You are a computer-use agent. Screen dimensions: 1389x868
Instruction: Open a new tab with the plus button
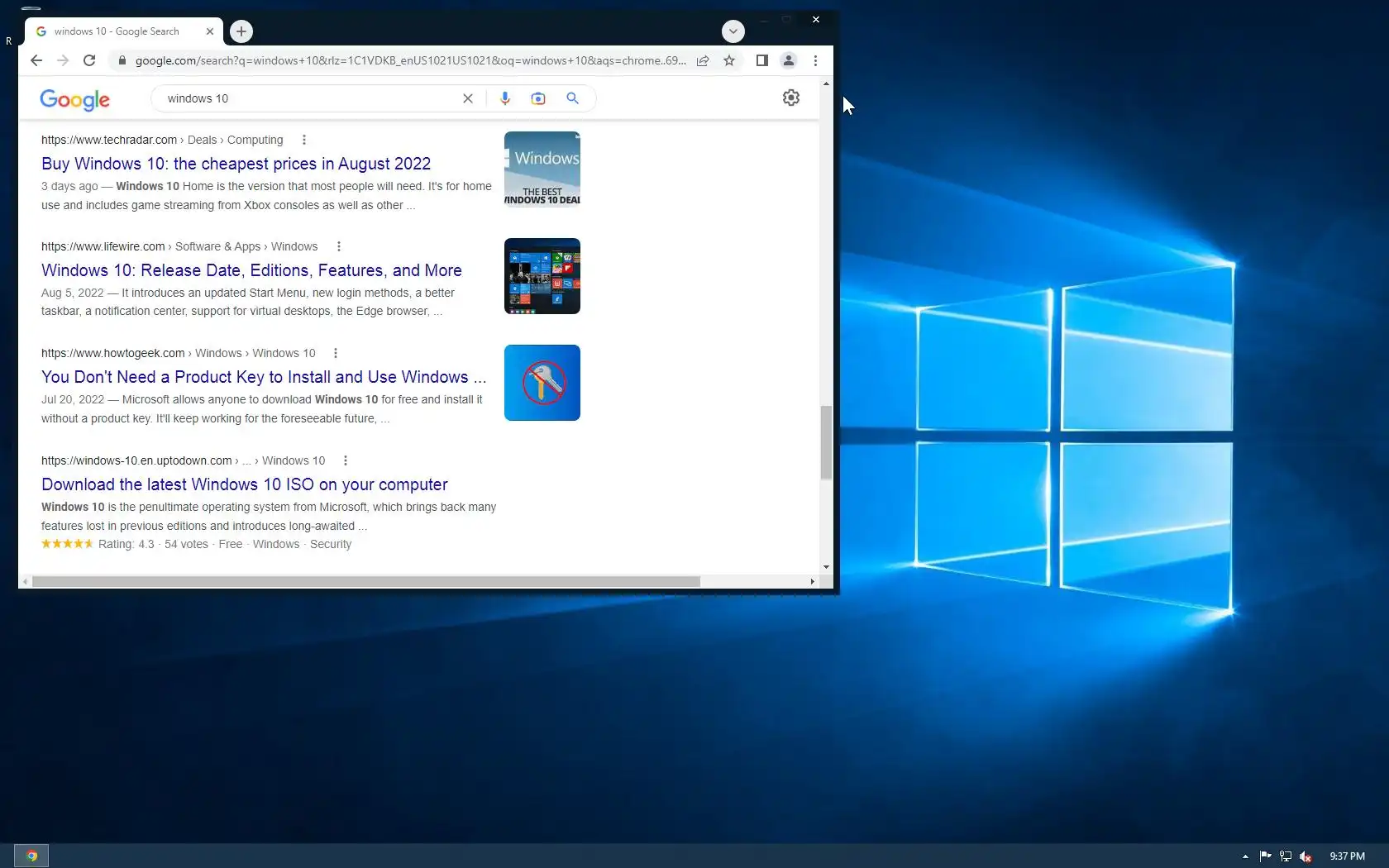point(241,31)
